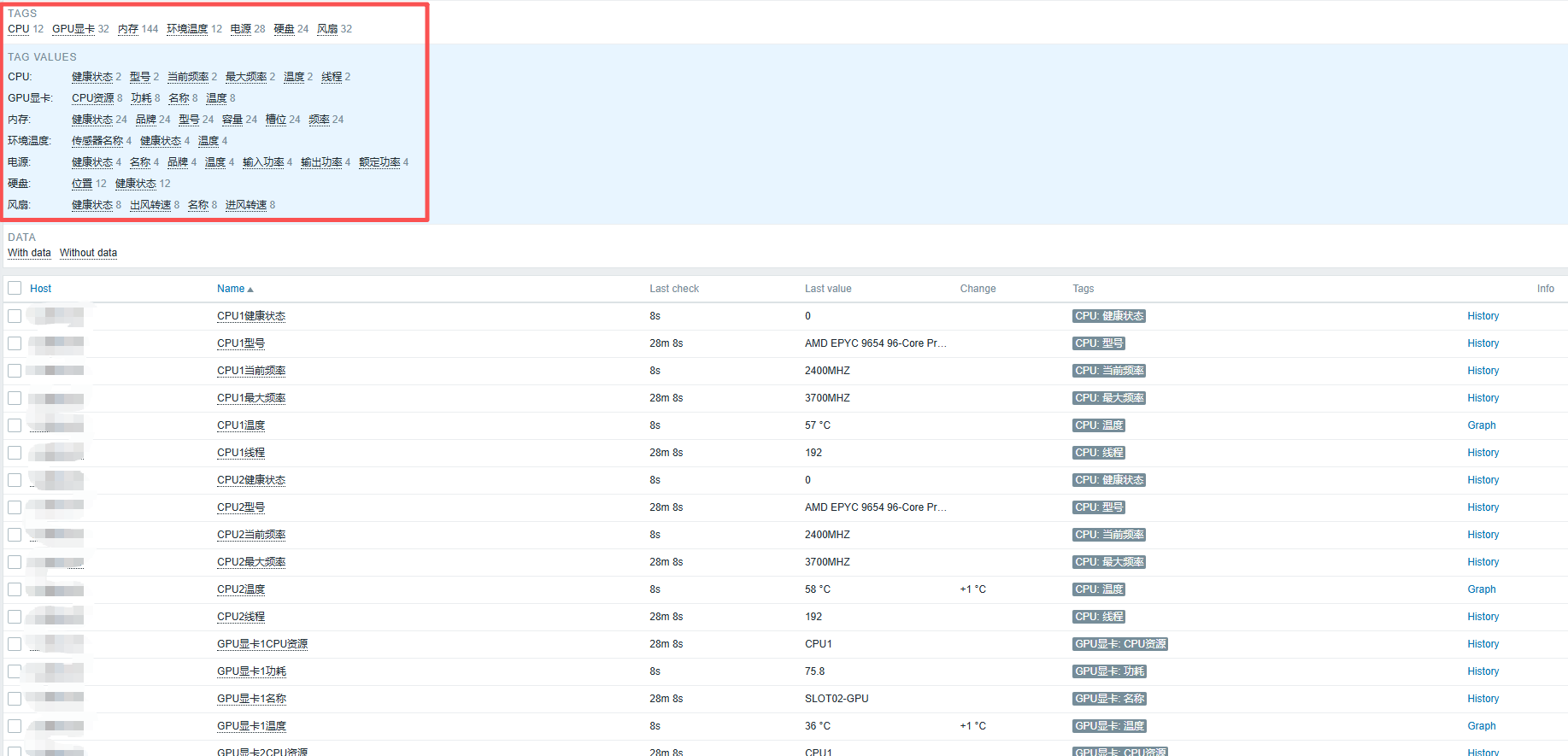The height and width of the screenshot is (756, 1568).
Task: Click the 'GPU显卡: 功耗' tag badge
Action: [1108, 671]
